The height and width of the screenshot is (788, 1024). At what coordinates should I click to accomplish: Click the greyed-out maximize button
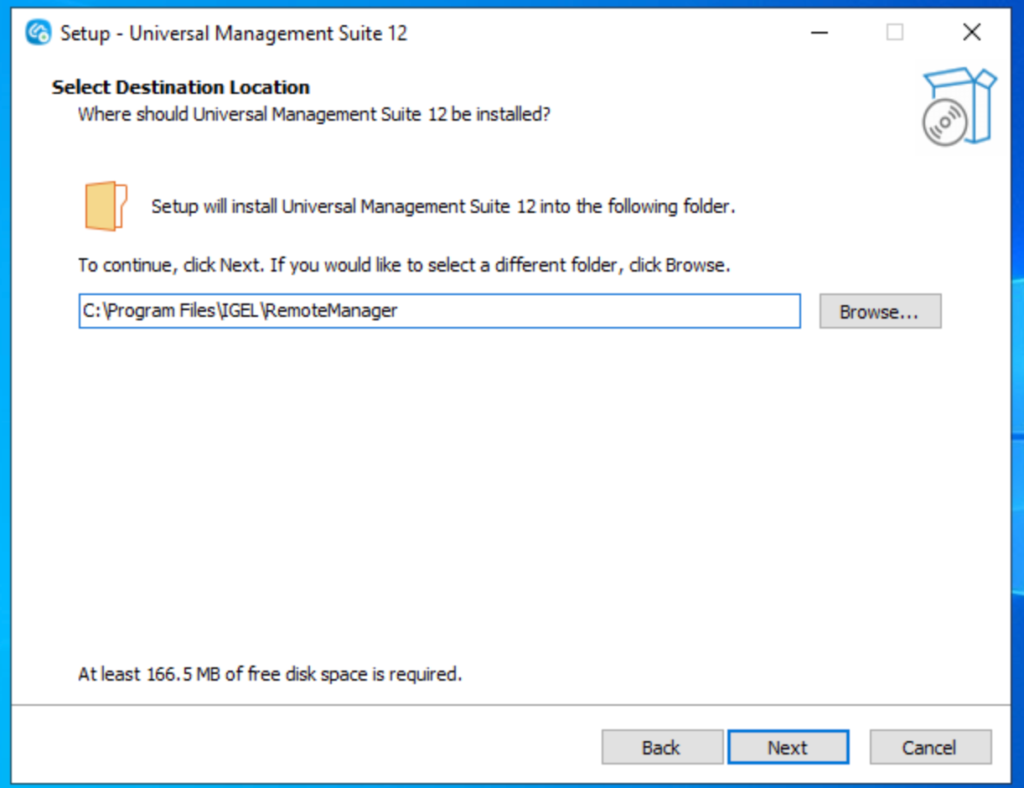click(895, 33)
